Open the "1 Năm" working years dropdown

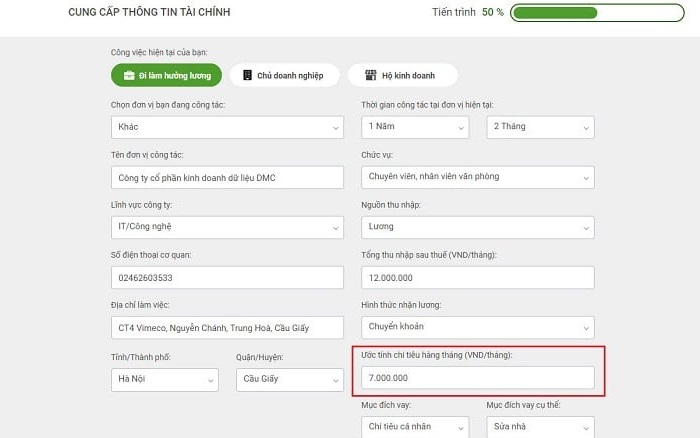[415, 127]
